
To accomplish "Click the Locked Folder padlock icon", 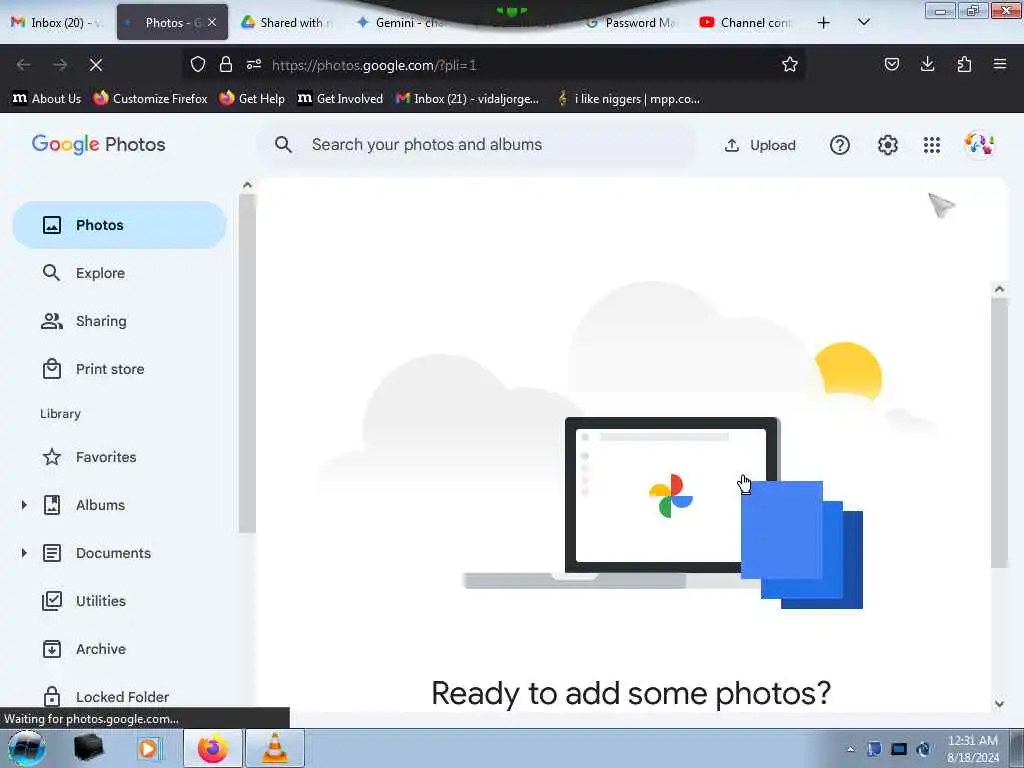I will 52,696.
